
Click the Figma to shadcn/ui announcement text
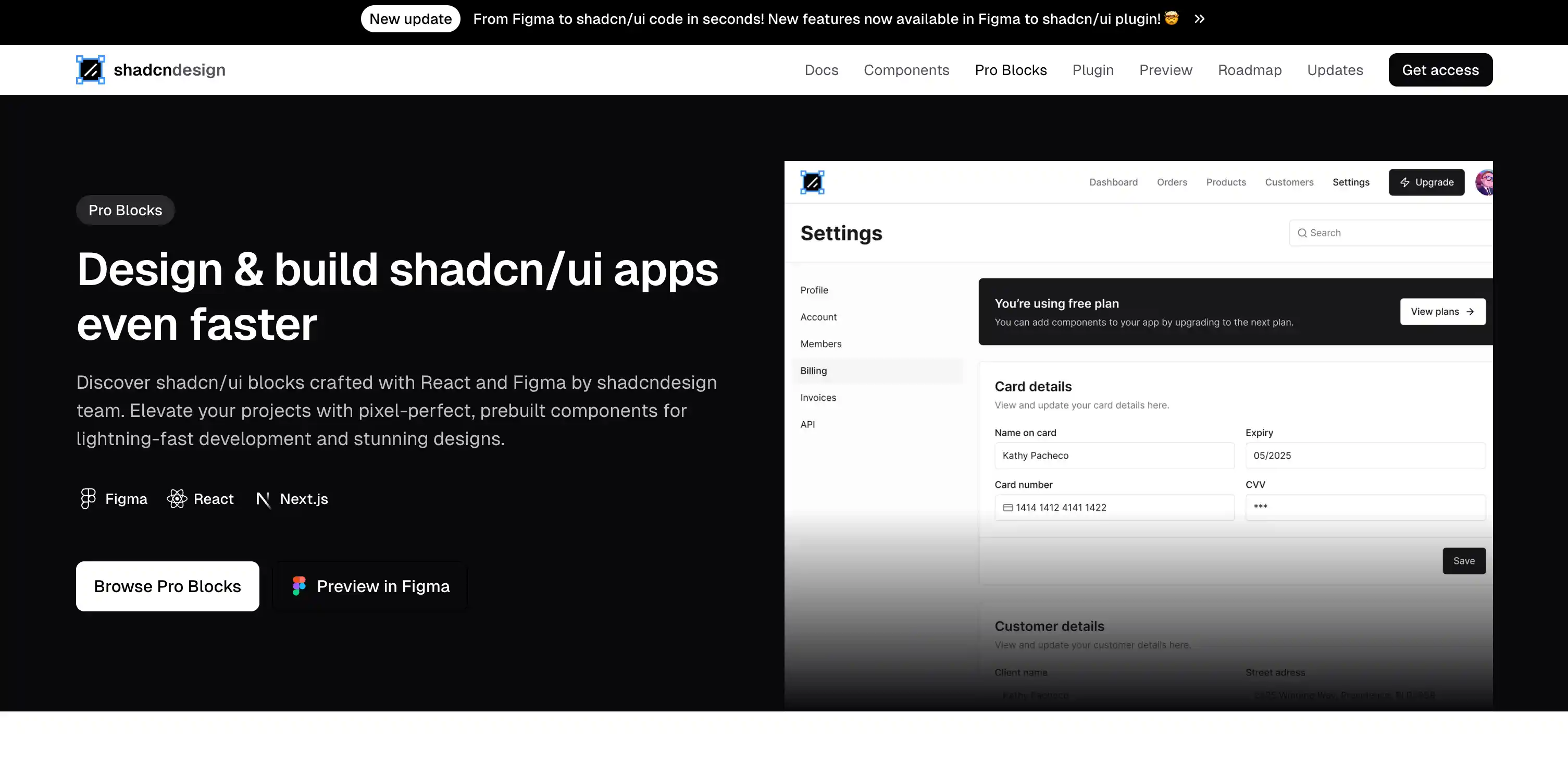816,19
